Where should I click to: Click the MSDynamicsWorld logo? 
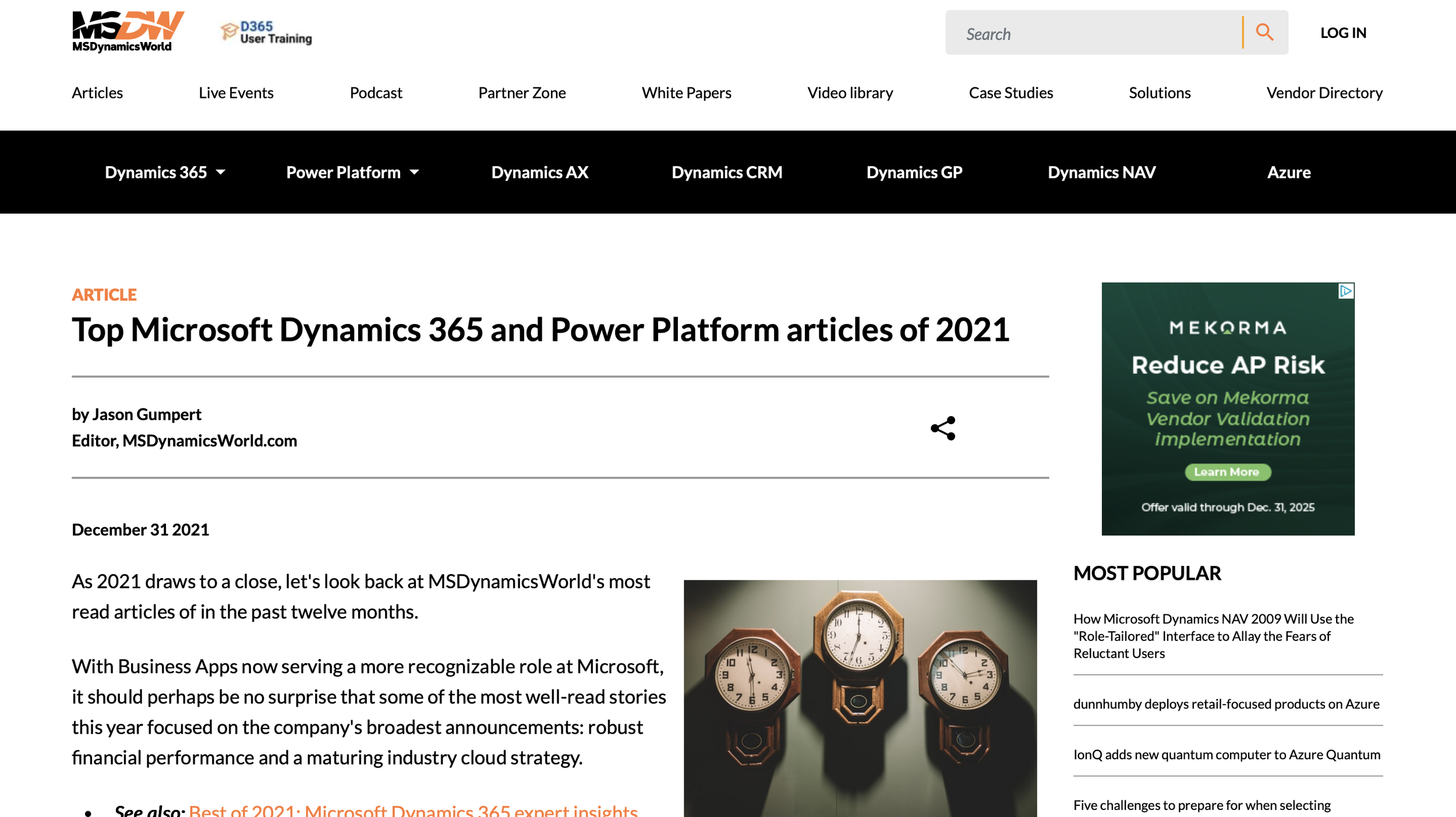pos(125,32)
